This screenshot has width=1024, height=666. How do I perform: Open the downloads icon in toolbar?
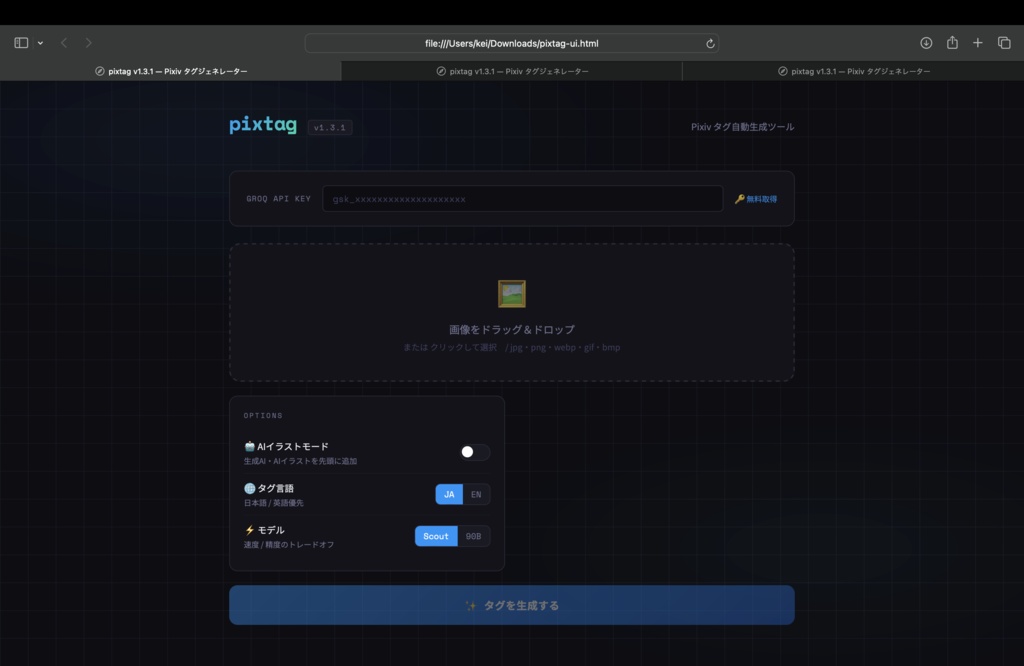[926, 43]
